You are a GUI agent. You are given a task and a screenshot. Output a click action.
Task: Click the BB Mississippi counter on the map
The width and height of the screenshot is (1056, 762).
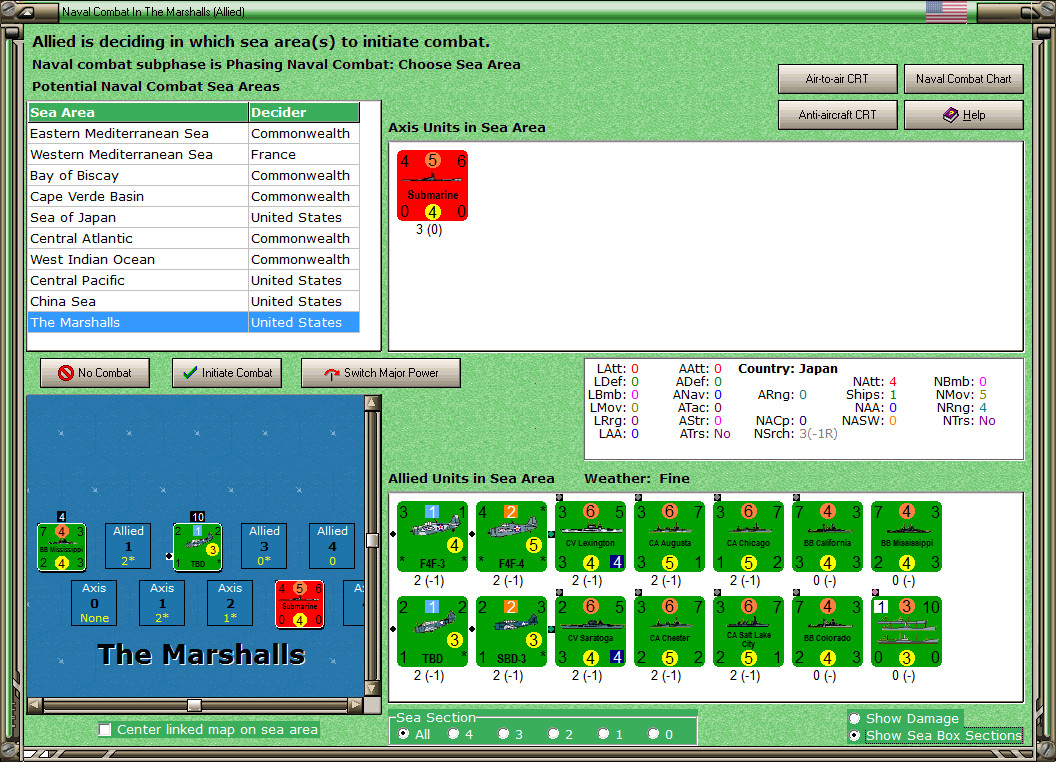[x=61, y=547]
